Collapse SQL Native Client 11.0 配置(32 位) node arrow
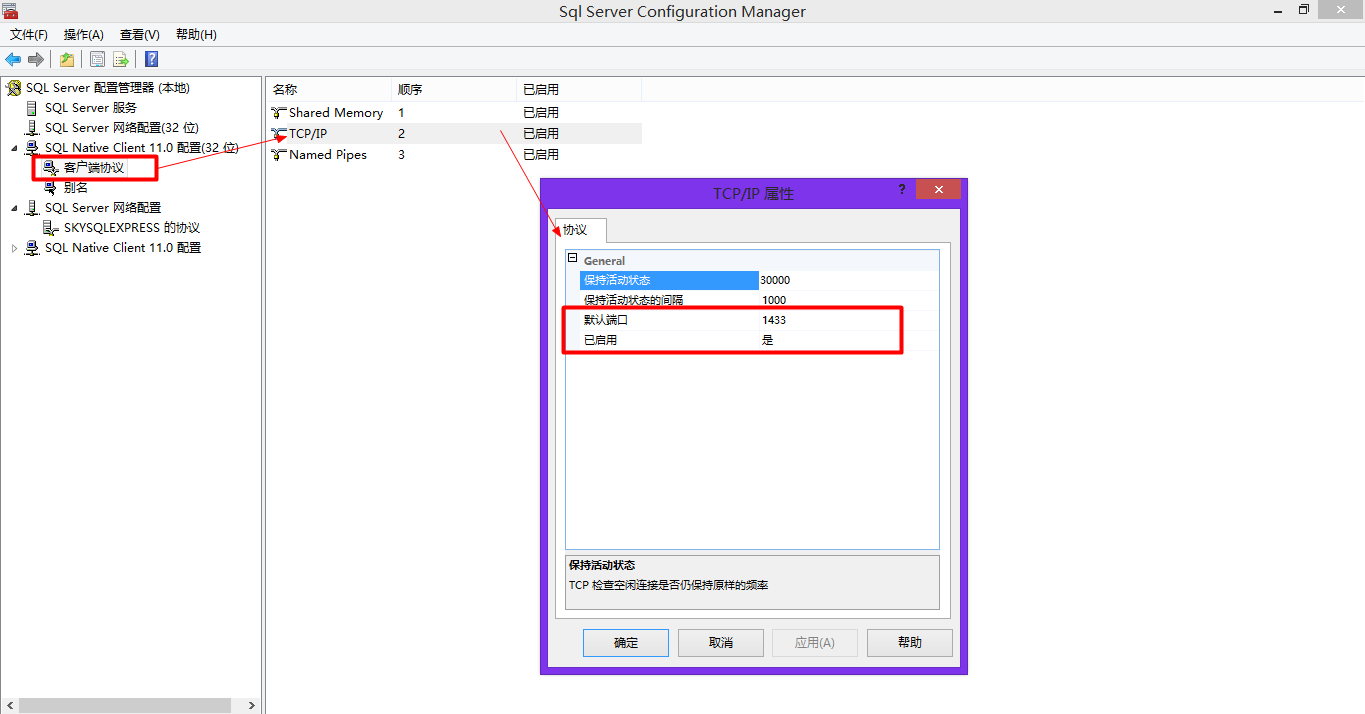This screenshot has height=714, width=1365. 14,148
